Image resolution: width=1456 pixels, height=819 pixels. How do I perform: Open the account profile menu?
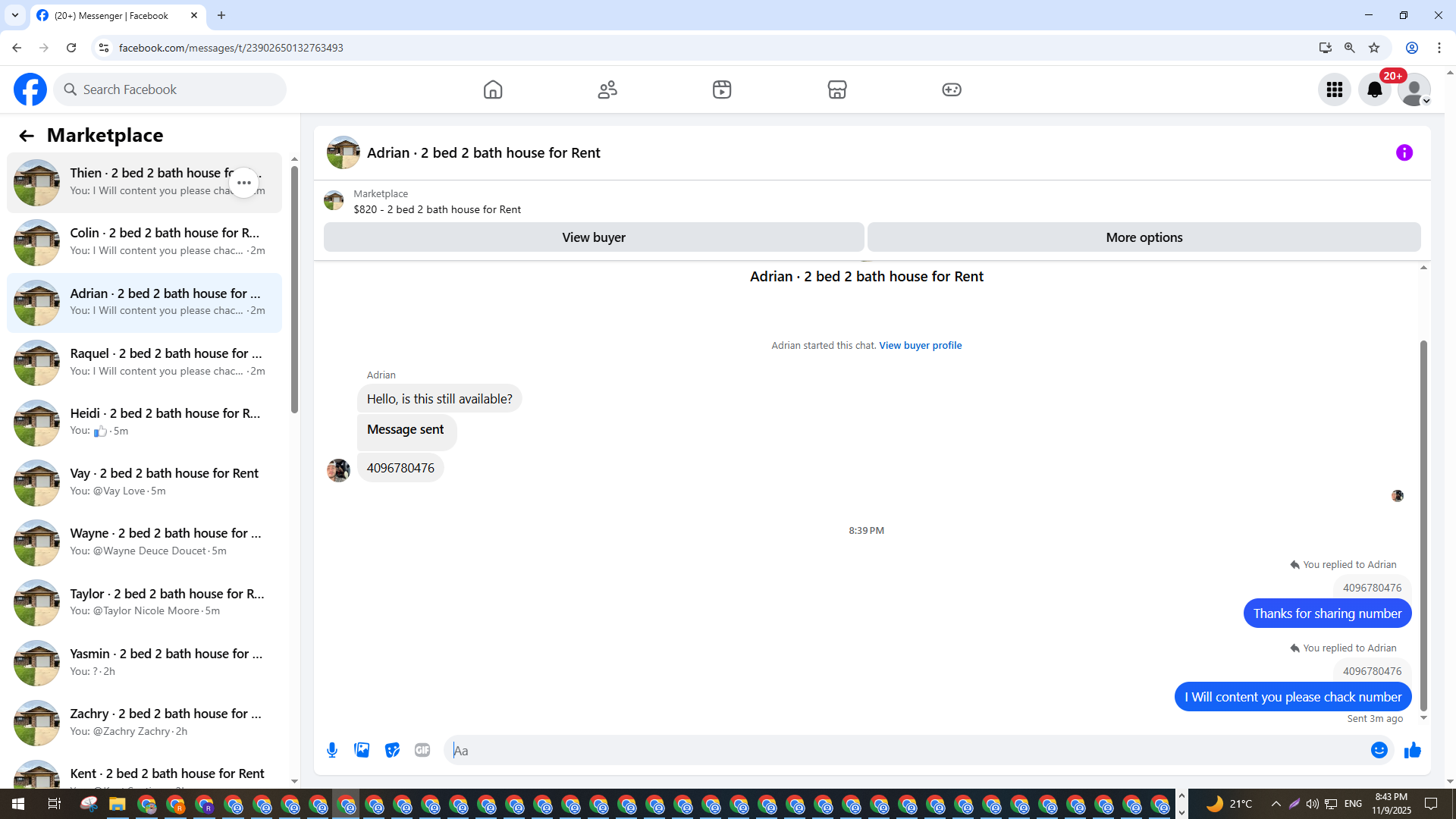(1414, 89)
